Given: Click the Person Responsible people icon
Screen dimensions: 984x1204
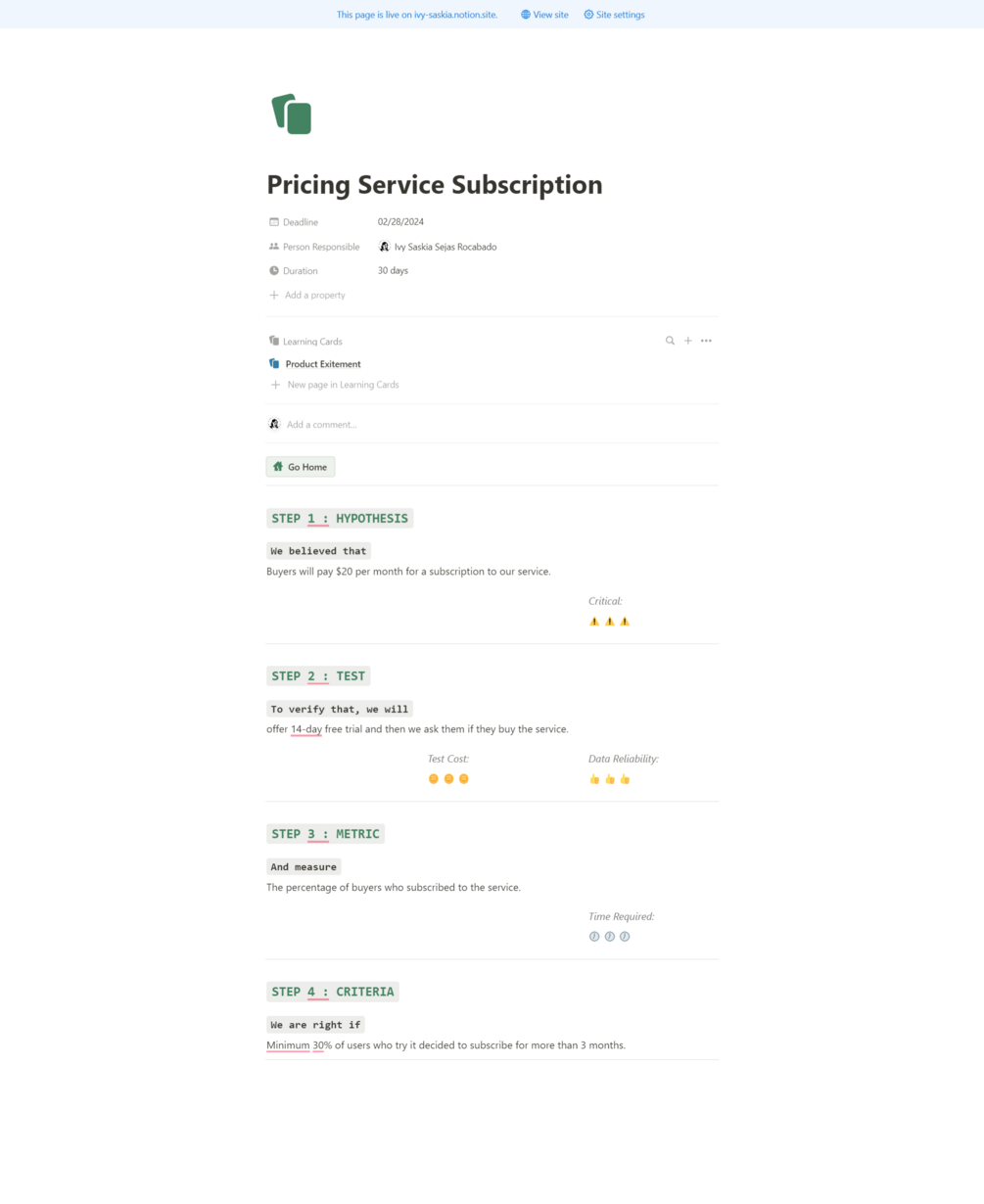Looking at the screenshot, I should (x=274, y=247).
